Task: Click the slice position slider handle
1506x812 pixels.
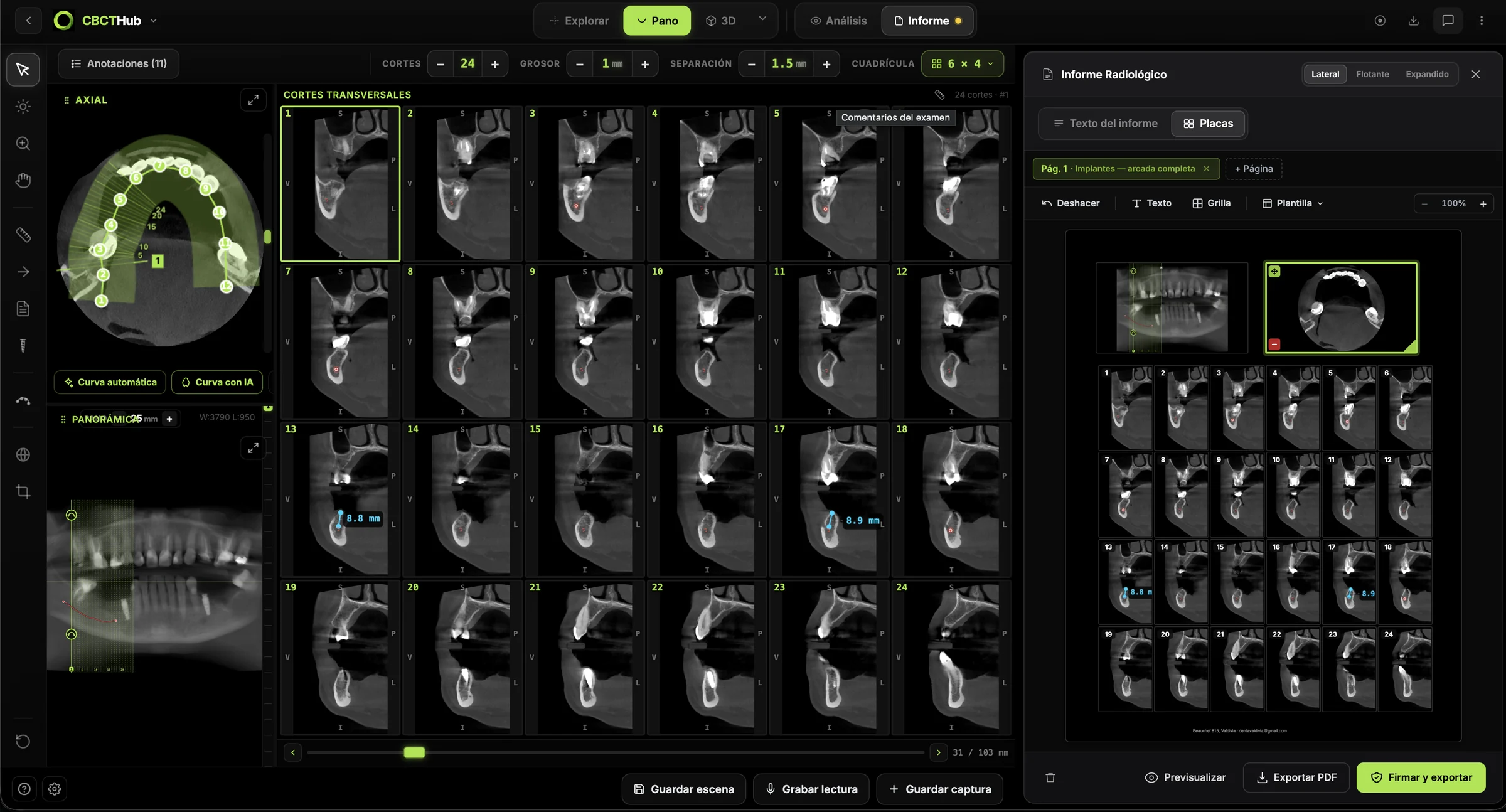Action: coord(414,752)
